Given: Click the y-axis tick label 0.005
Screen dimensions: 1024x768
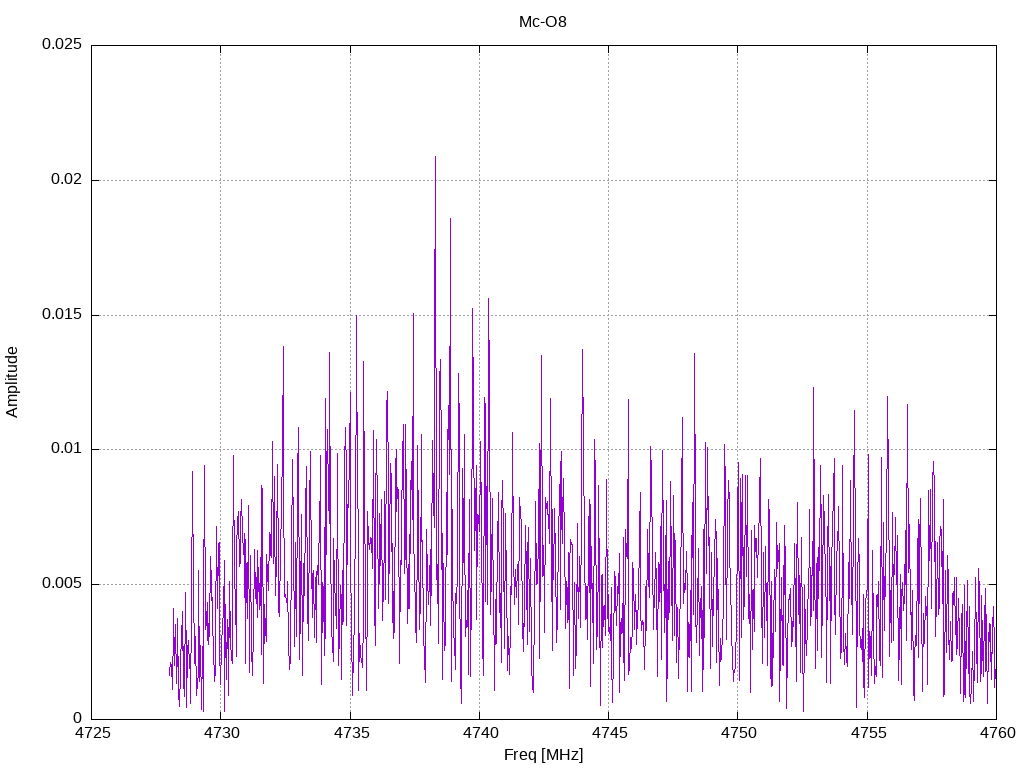Looking at the screenshot, I should [62, 583].
